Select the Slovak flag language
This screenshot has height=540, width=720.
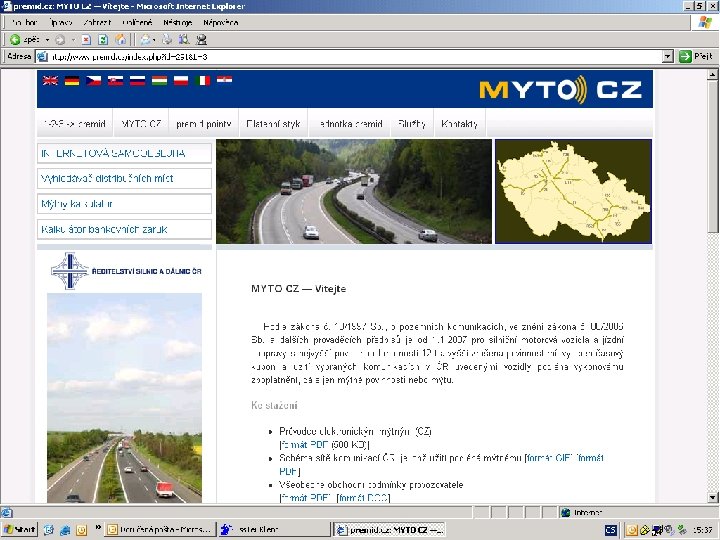pyautogui.click(x=116, y=81)
